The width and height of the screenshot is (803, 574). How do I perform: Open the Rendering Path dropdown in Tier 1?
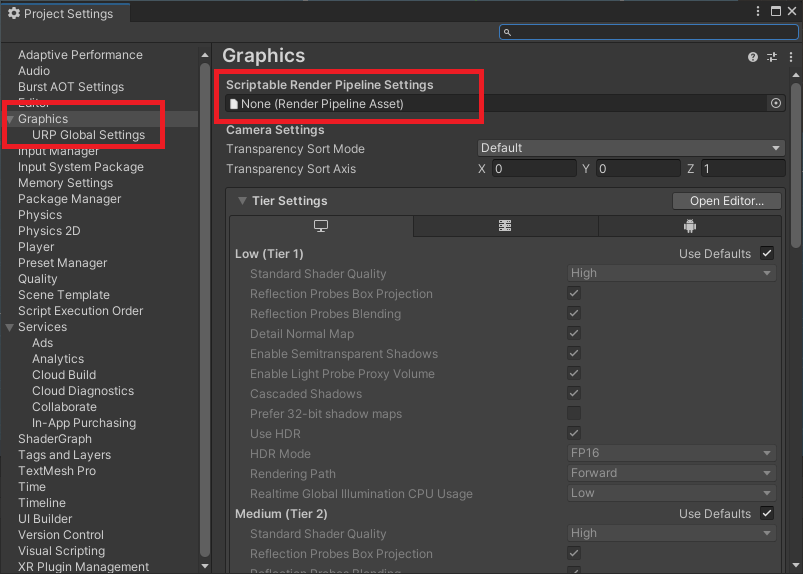671,473
